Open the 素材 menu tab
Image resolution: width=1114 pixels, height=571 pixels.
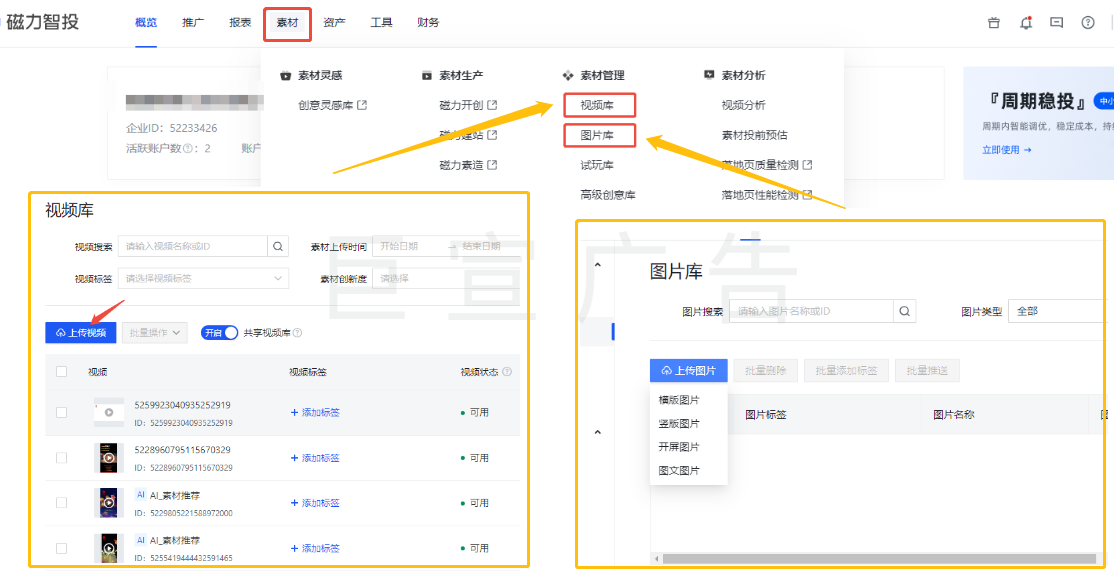(287, 23)
